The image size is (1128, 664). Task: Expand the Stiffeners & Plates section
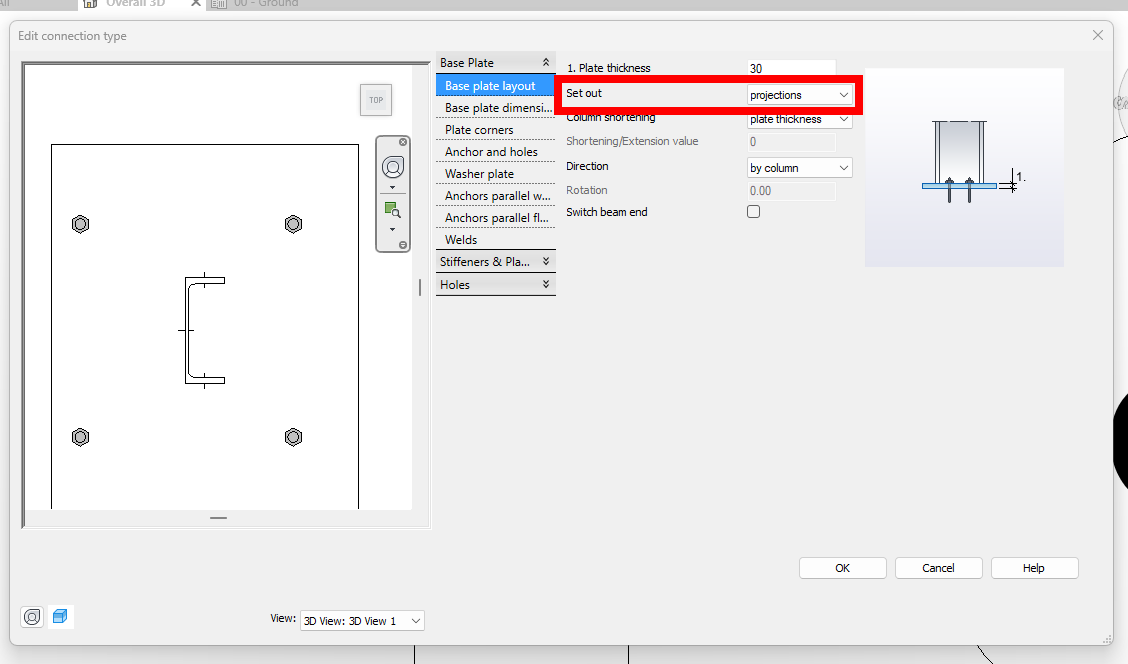pos(495,261)
